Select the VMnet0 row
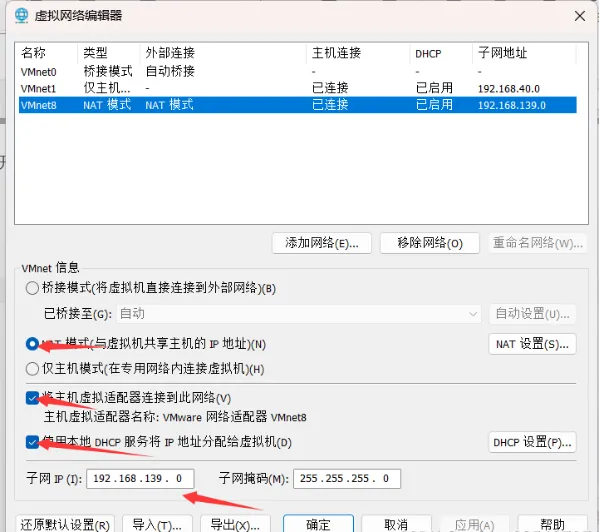Image resolution: width=600 pixels, height=532 pixels. tap(298, 72)
